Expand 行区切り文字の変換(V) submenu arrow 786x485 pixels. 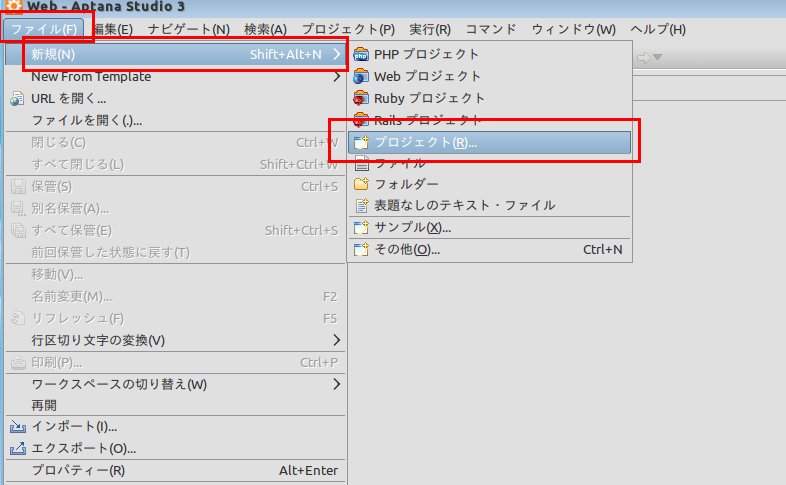pos(337,340)
